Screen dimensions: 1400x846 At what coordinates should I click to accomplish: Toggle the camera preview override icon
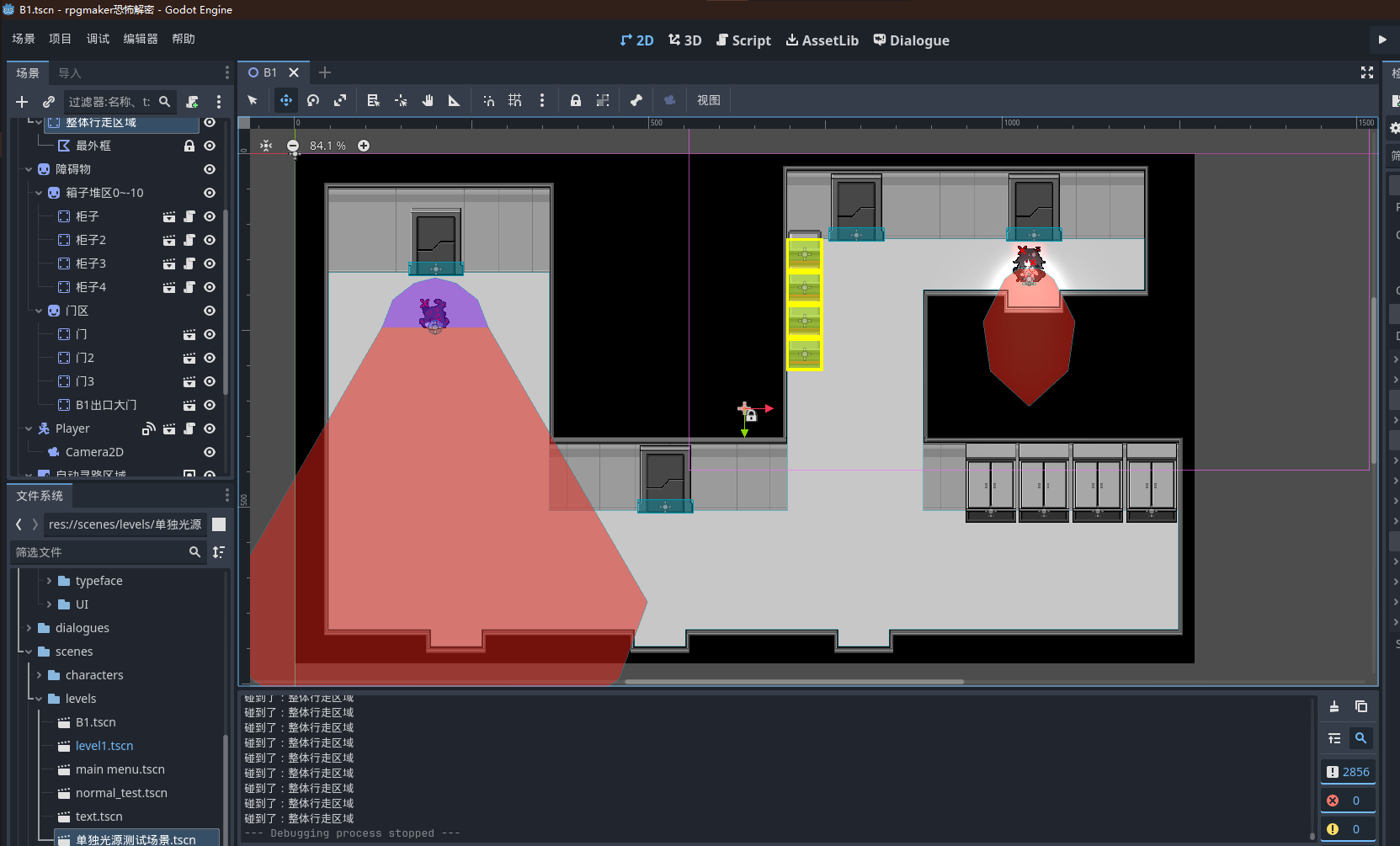pos(670,100)
